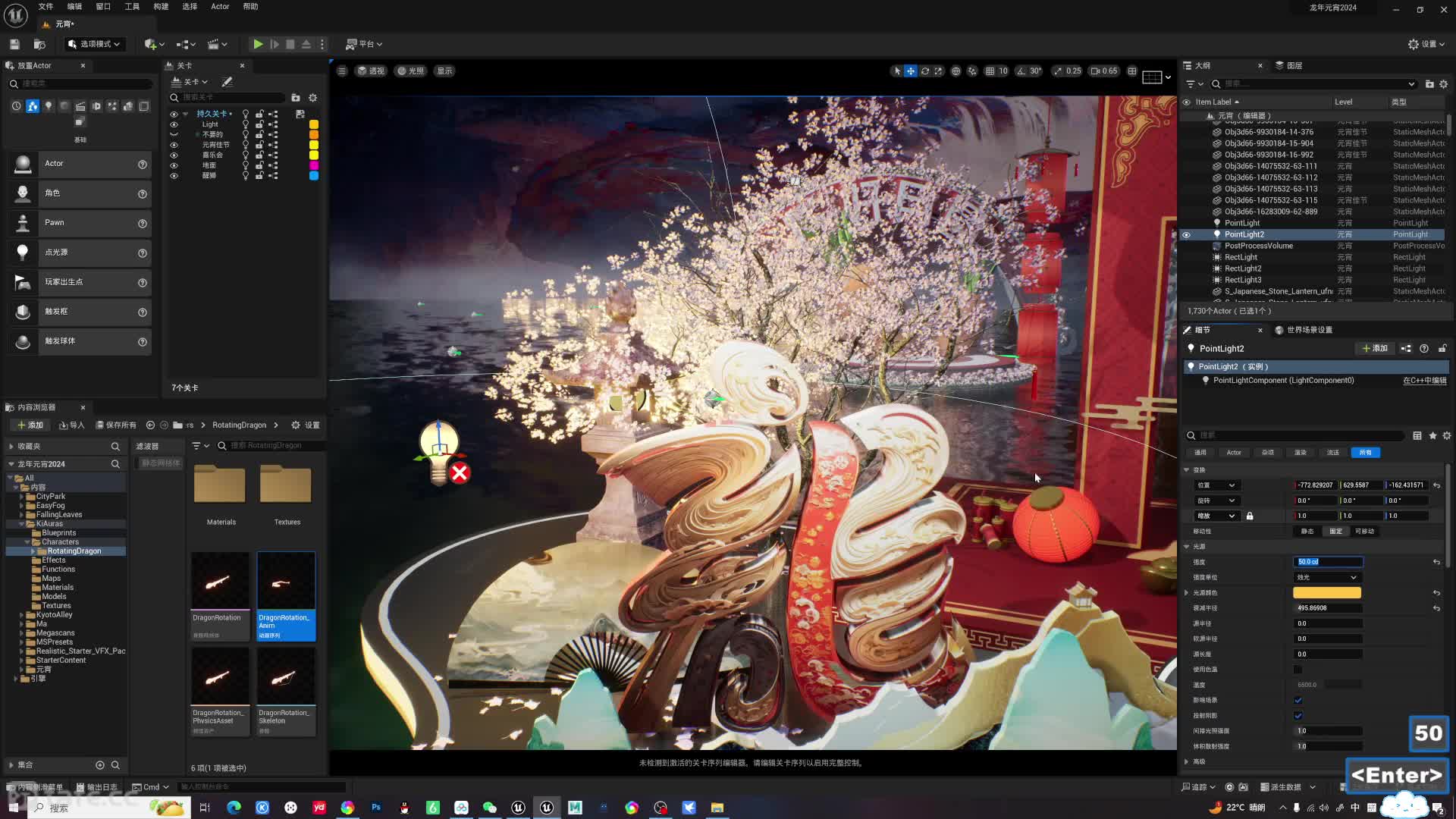Toggle grid snapping icon next to 10
Viewport: 1456px width, 819px height.
990,71
